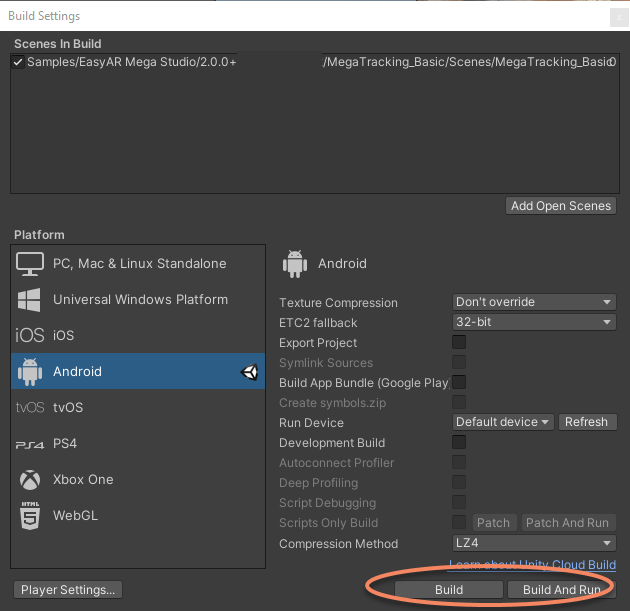
Task: Click the tvOS platform icon
Action: [x=30, y=408]
